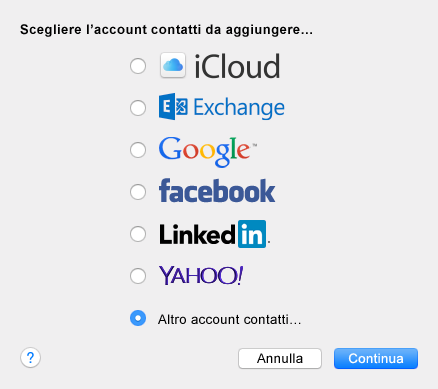The height and width of the screenshot is (389, 438).
Task: Click the Altro account contatti label
Action: 230,319
